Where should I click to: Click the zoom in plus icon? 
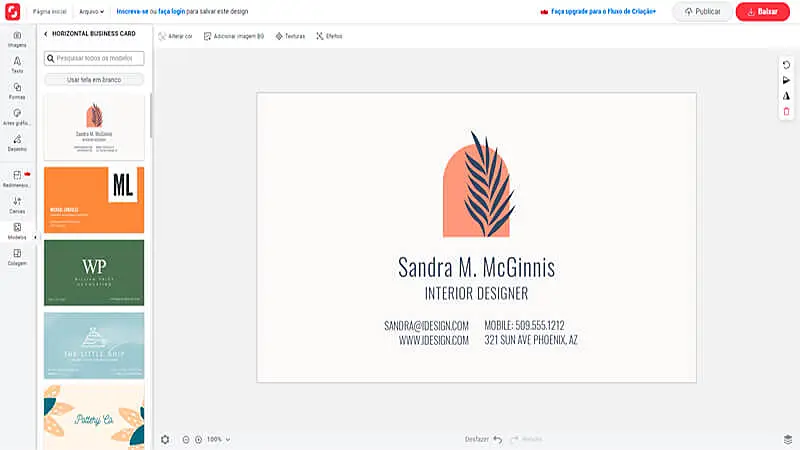point(198,439)
